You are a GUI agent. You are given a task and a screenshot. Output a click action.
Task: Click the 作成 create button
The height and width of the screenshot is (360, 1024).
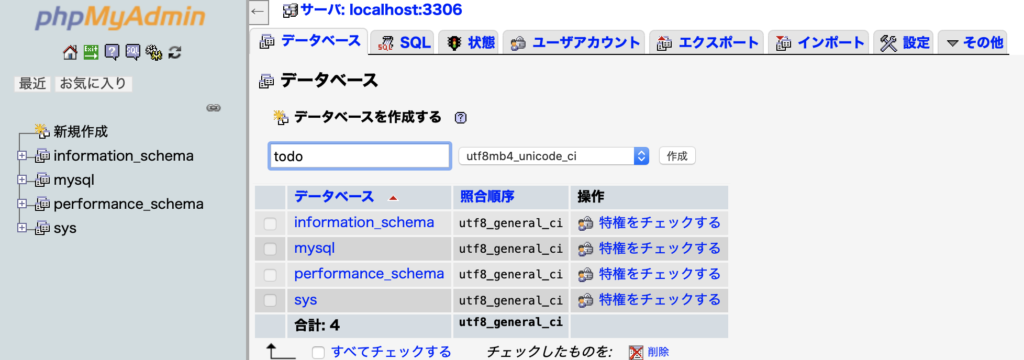point(677,156)
